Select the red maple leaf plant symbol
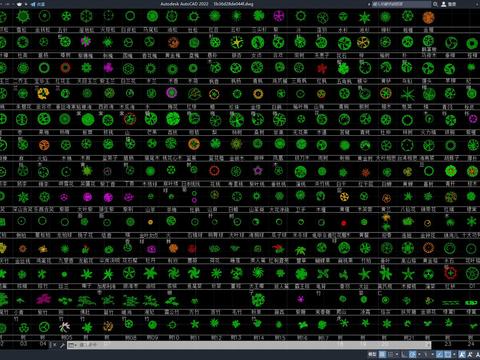480x360 pixels. 322,69
